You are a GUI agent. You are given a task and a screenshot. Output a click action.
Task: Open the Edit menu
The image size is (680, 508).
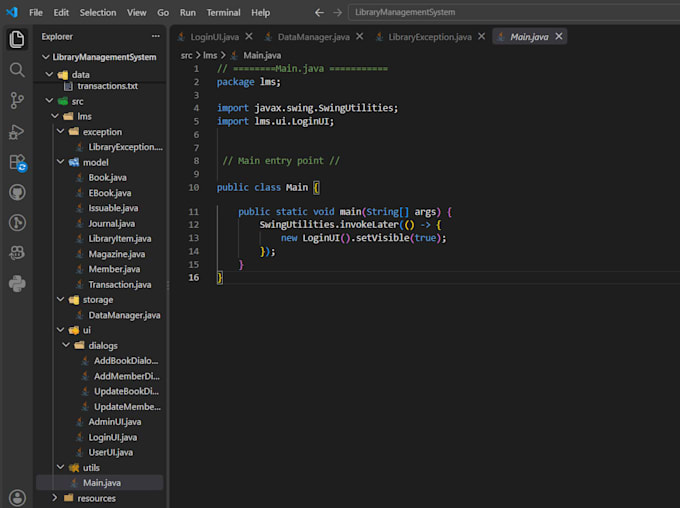[x=61, y=13]
